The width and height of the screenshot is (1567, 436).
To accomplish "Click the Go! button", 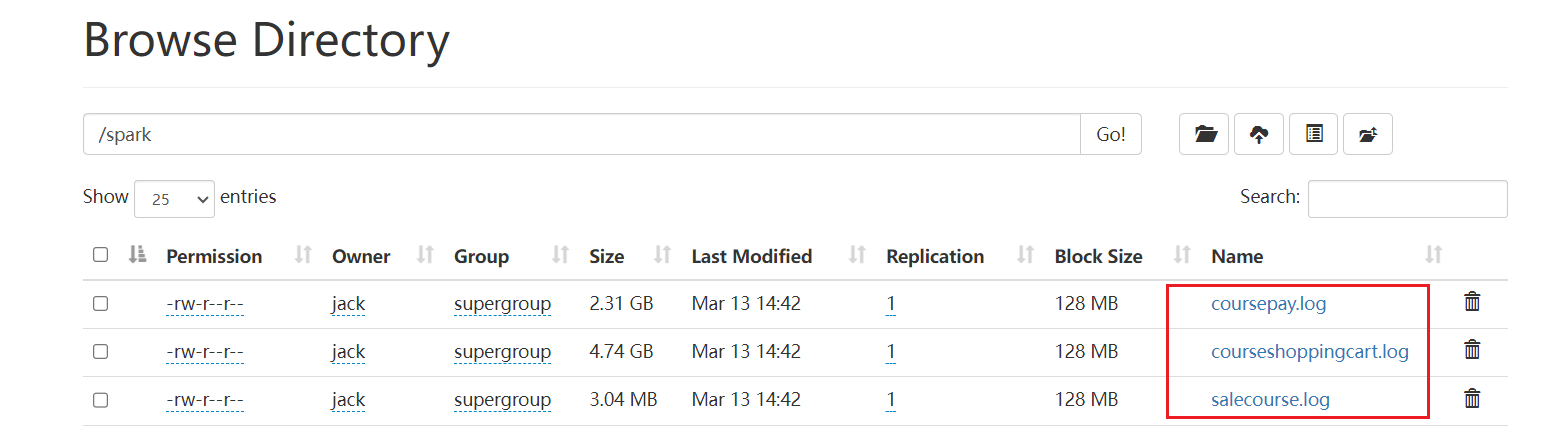I will (1111, 134).
